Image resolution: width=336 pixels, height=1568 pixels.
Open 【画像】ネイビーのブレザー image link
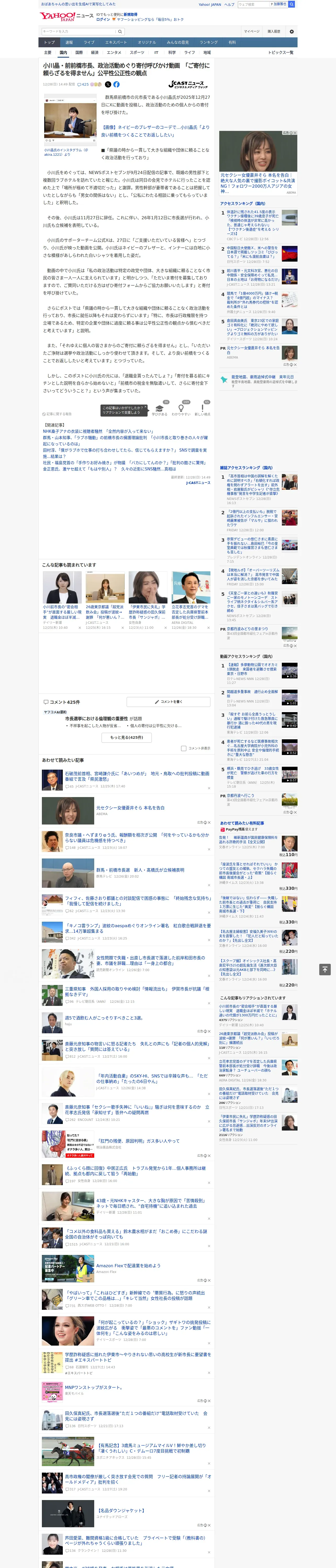tap(155, 131)
